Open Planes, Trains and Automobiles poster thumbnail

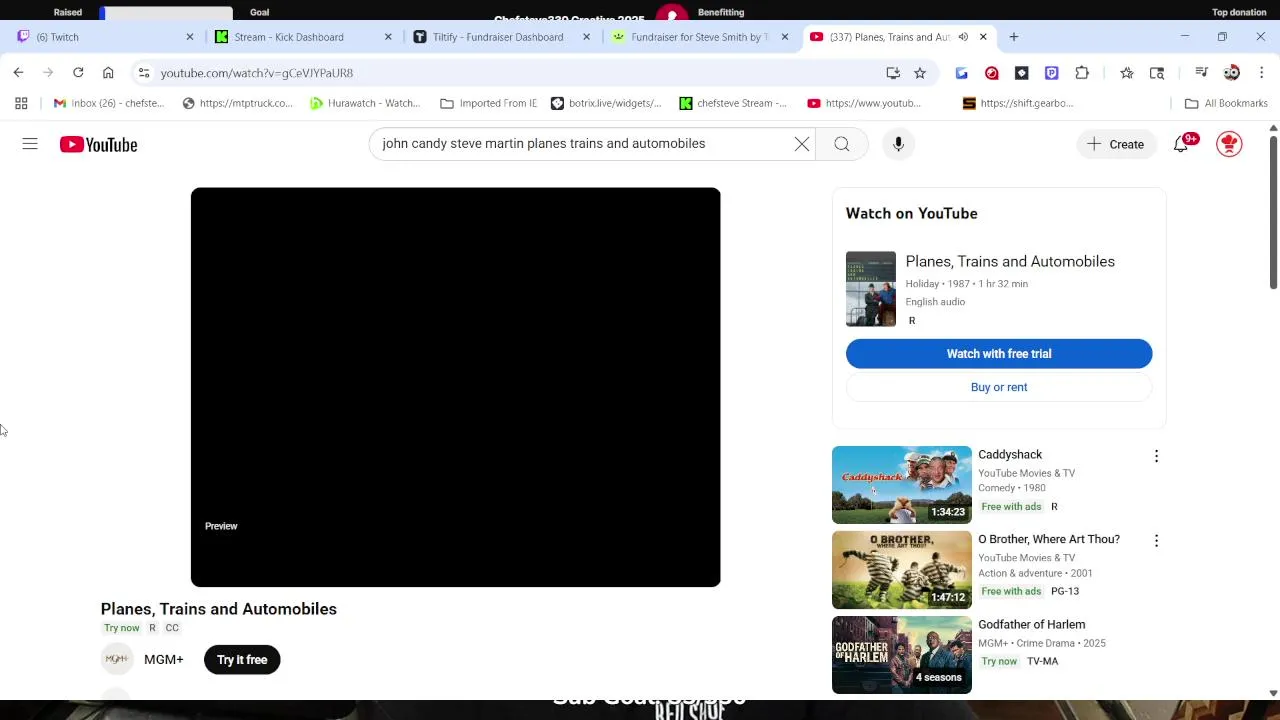871,289
